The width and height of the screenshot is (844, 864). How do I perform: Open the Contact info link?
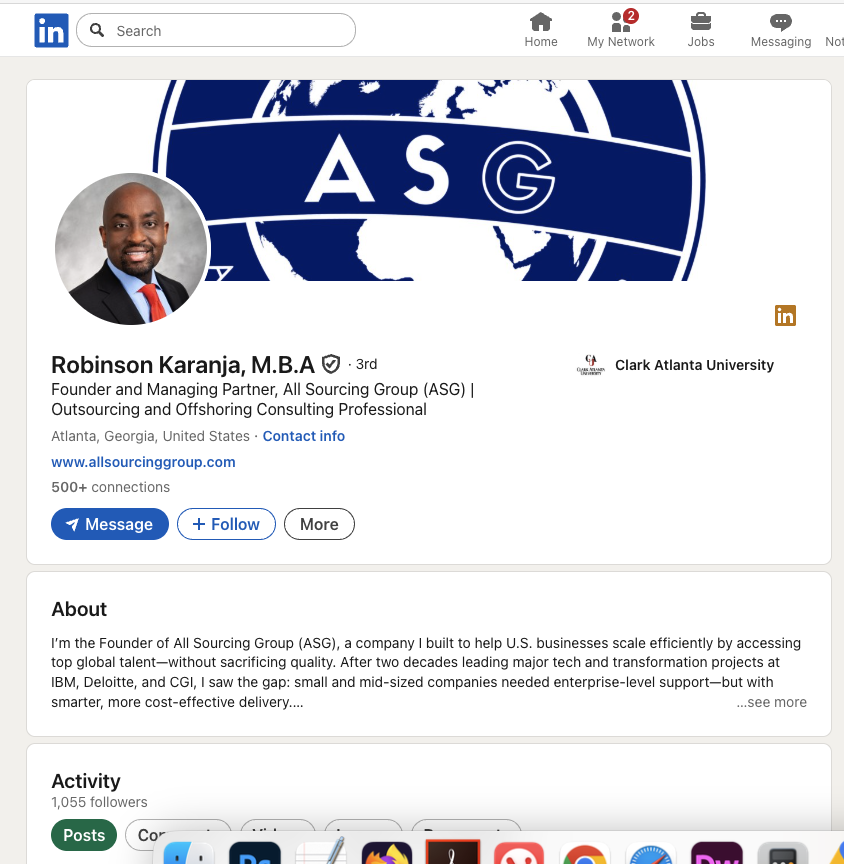tap(304, 436)
